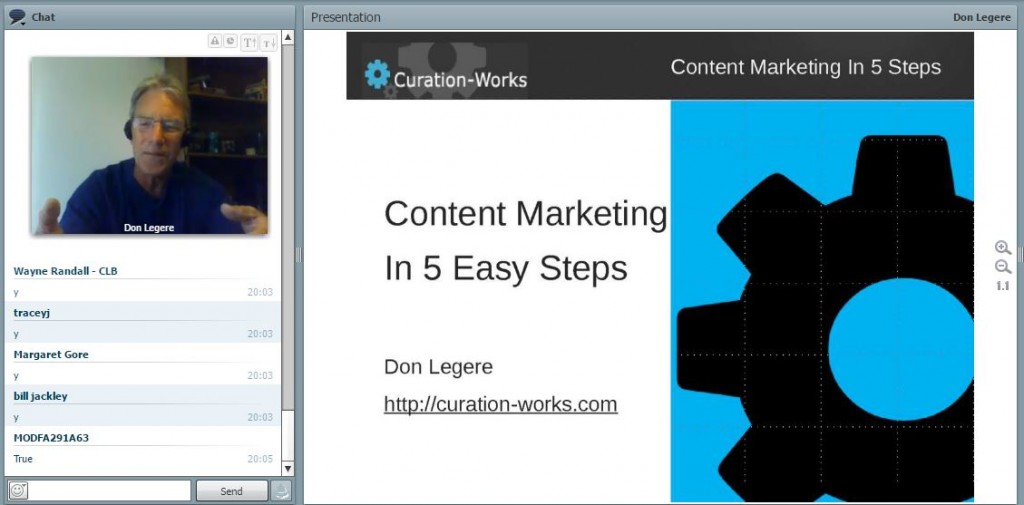Open the curation-works.com link on slide

tap(500, 405)
